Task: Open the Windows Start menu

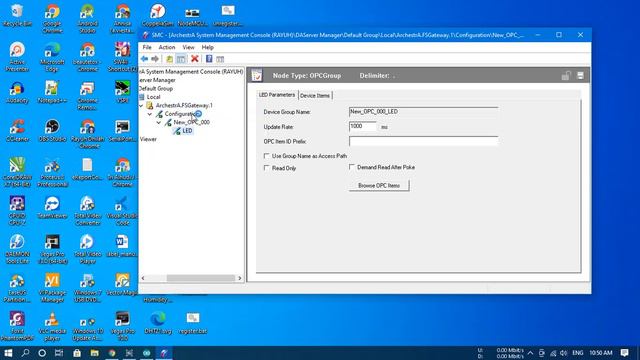Action: 8,353
